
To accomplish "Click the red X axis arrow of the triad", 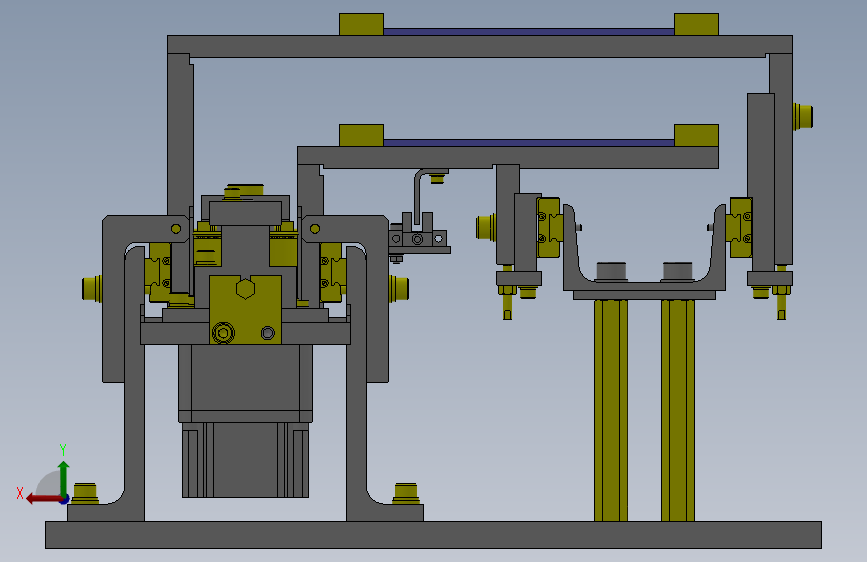I will pyautogui.click(x=44, y=499).
